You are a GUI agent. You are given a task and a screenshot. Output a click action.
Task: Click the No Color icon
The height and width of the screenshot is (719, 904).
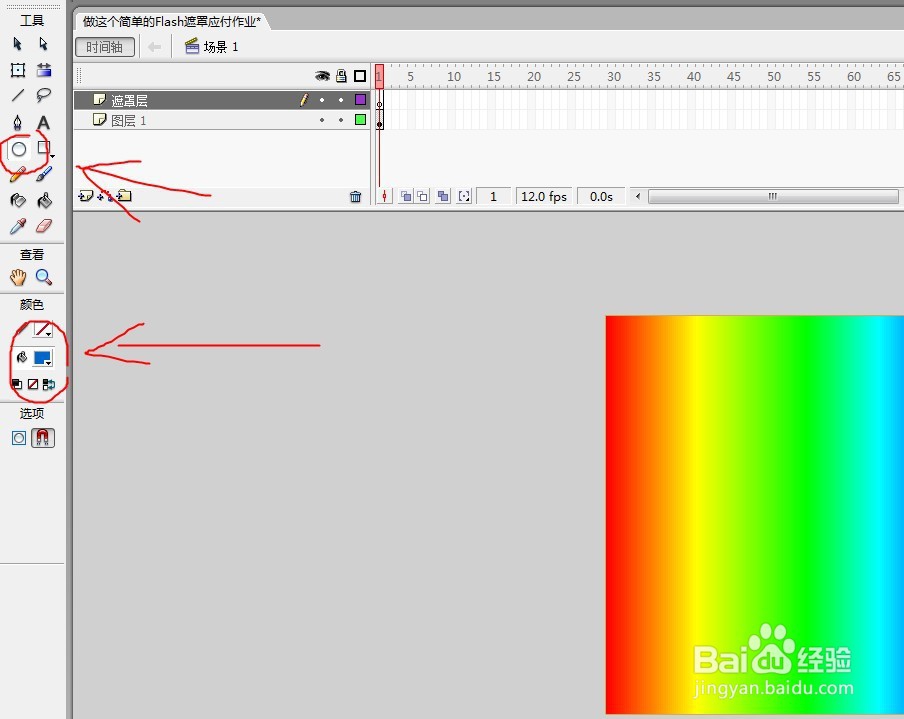pyautogui.click(x=33, y=384)
